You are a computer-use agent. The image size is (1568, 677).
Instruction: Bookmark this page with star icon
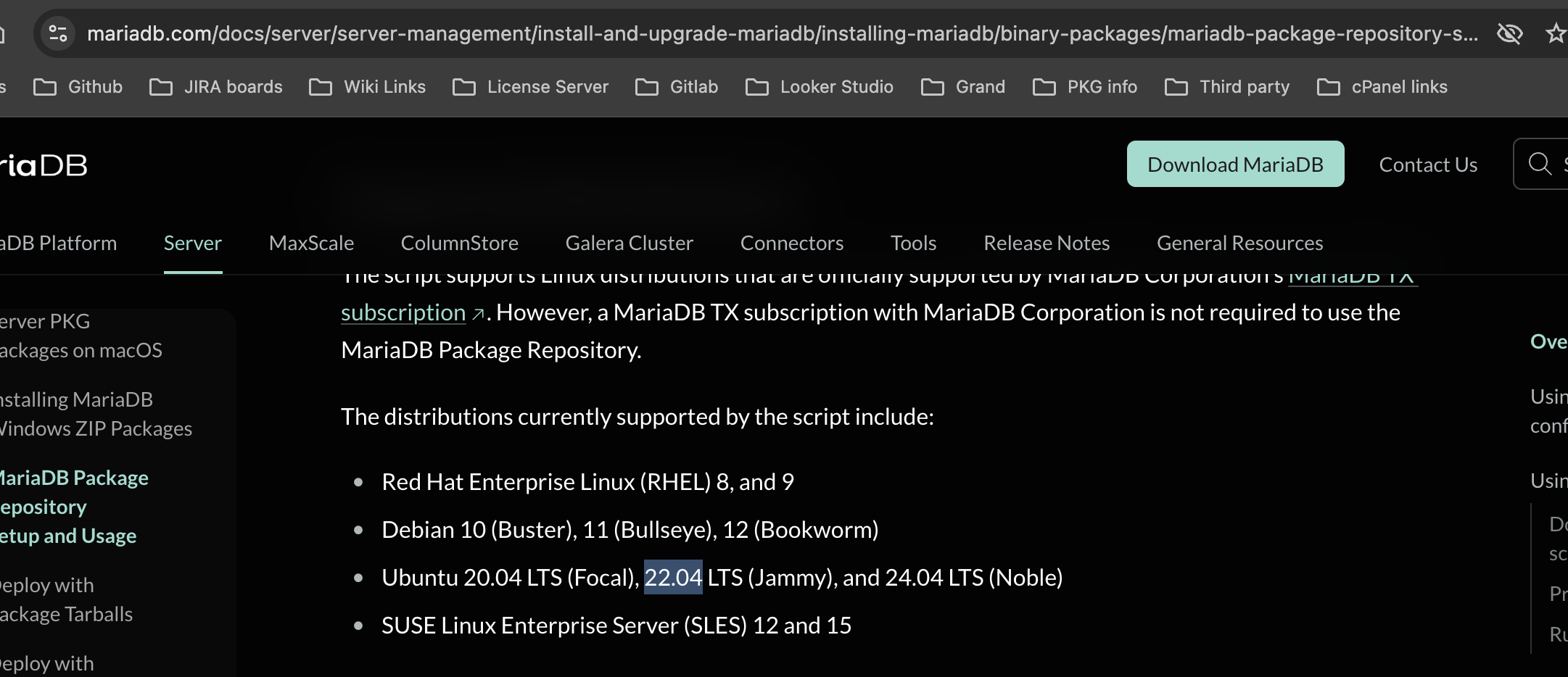pyautogui.click(x=1556, y=33)
